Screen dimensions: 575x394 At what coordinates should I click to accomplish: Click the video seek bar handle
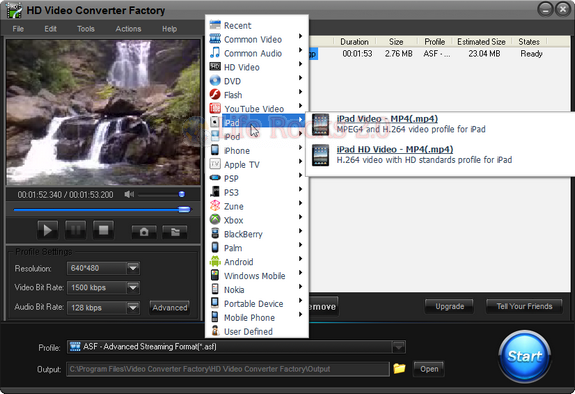pyautogui.click(x=184, y=209)
